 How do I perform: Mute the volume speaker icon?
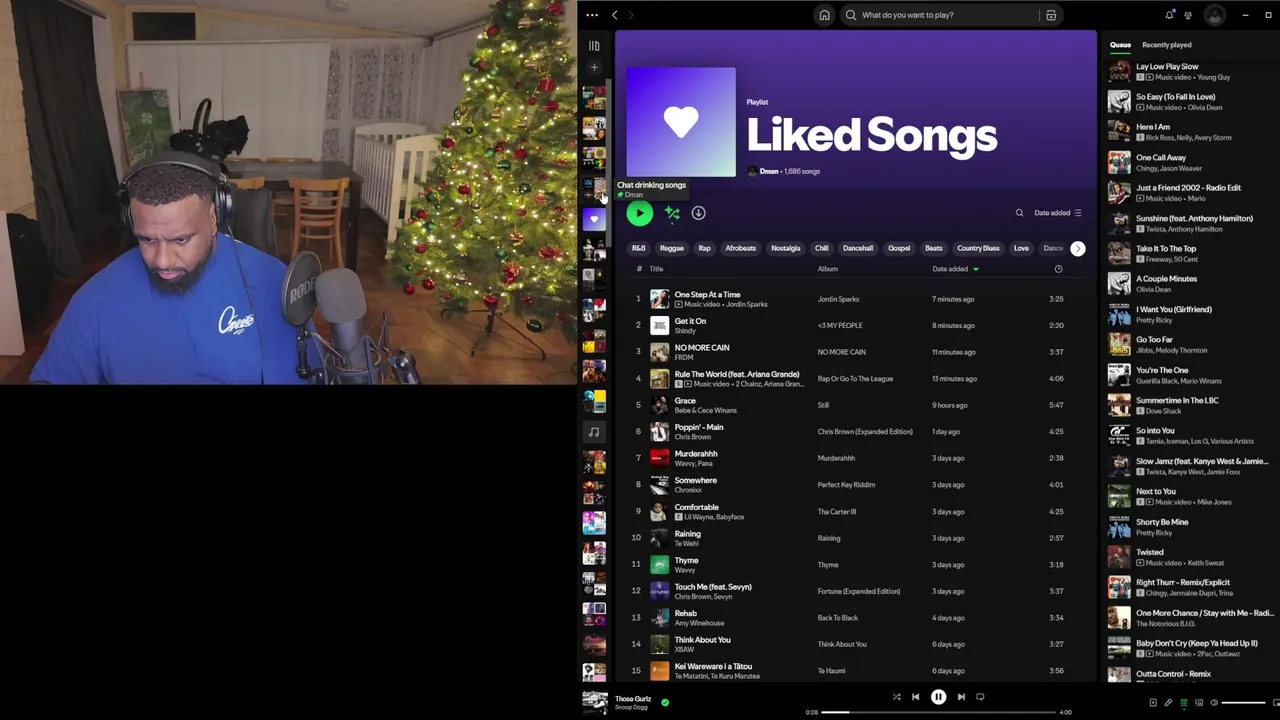[1214, 703]
